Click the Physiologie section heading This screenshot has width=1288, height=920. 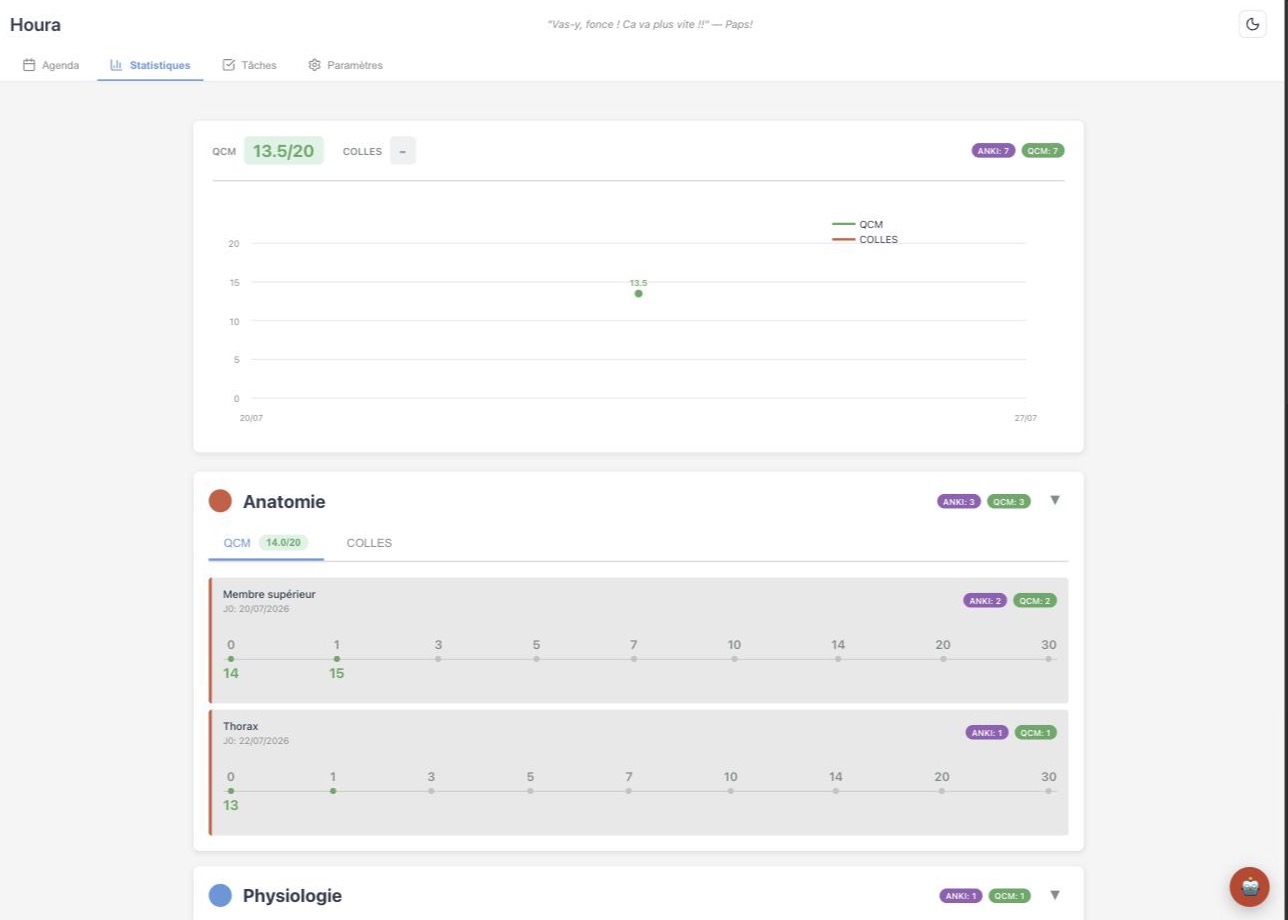(292, 895)
